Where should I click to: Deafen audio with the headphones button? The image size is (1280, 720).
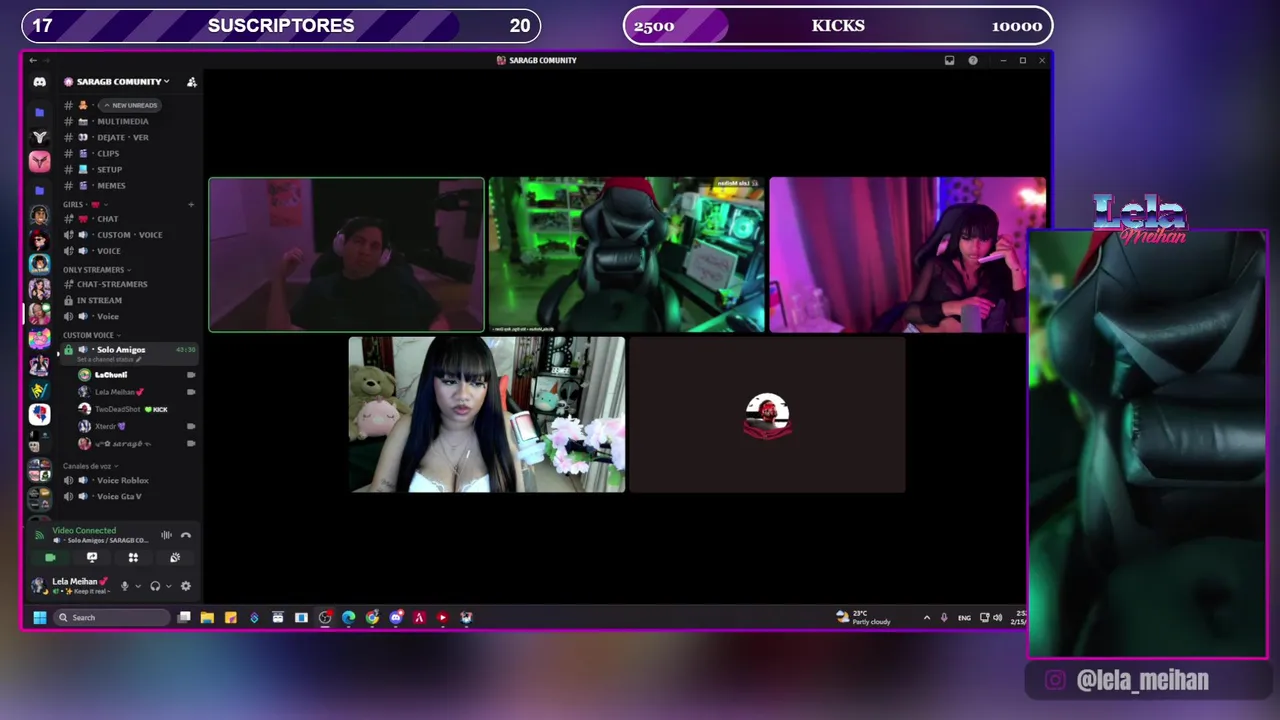pos(155,586)
